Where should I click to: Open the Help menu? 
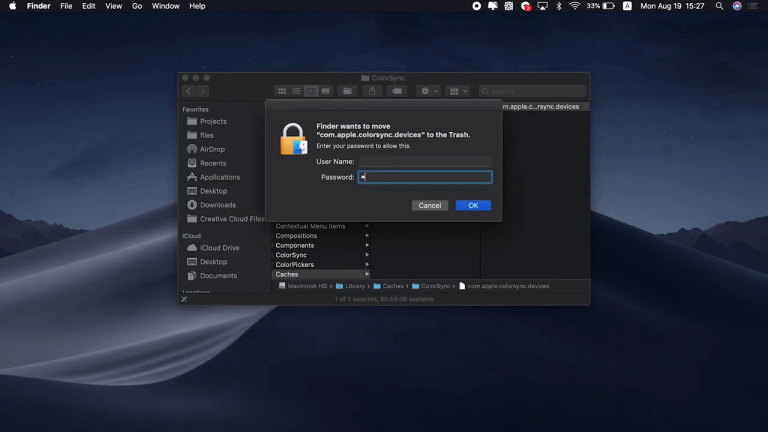tap(197, 6)
